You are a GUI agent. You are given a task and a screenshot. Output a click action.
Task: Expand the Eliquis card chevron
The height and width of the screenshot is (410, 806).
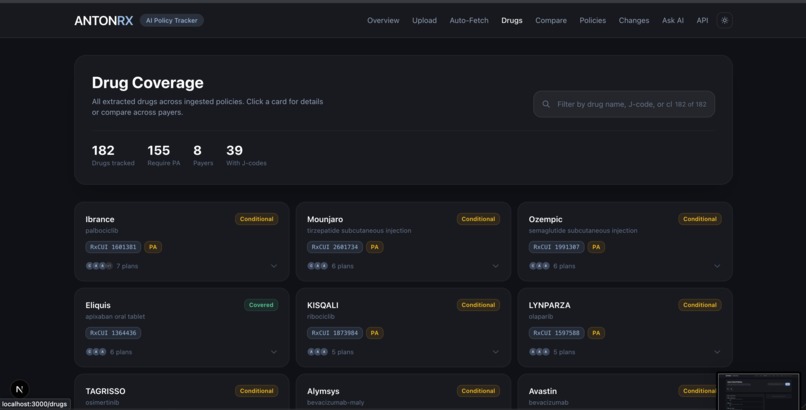[273, 352]
